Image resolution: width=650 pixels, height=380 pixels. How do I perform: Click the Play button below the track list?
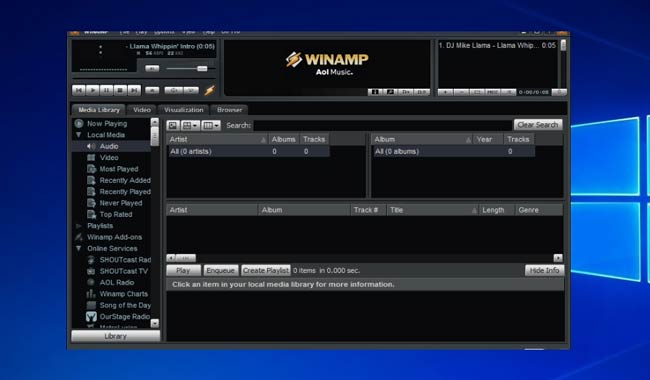[x=183, y=271]
